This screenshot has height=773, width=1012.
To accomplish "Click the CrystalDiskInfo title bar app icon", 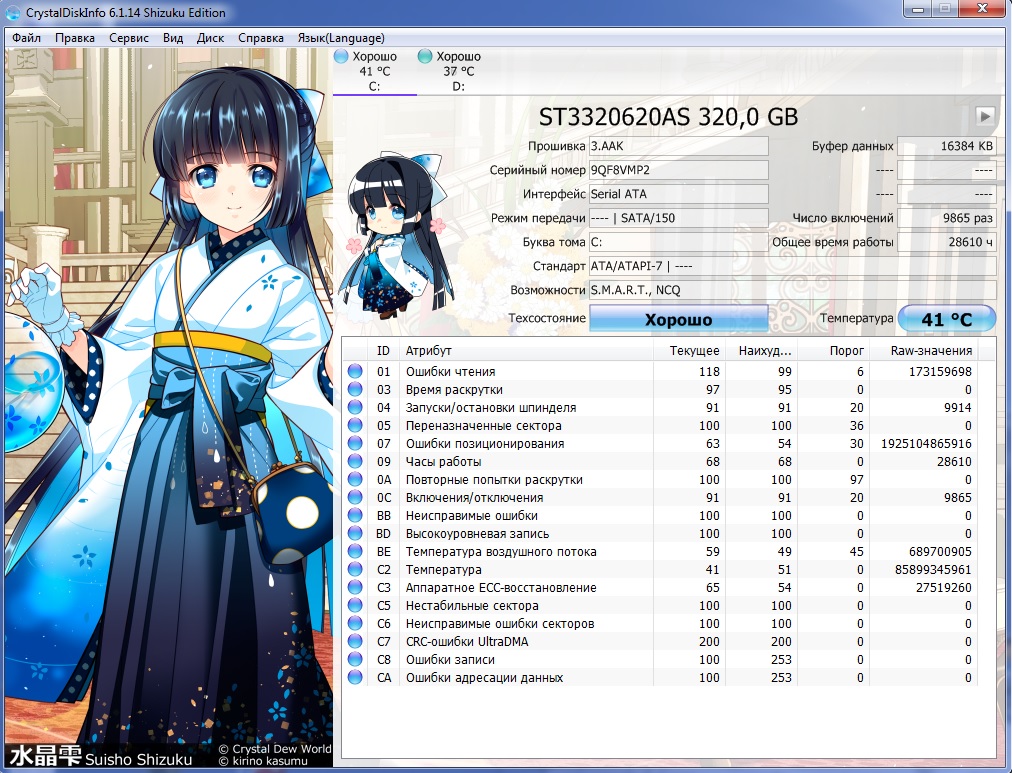I will (x=13, y=13).
